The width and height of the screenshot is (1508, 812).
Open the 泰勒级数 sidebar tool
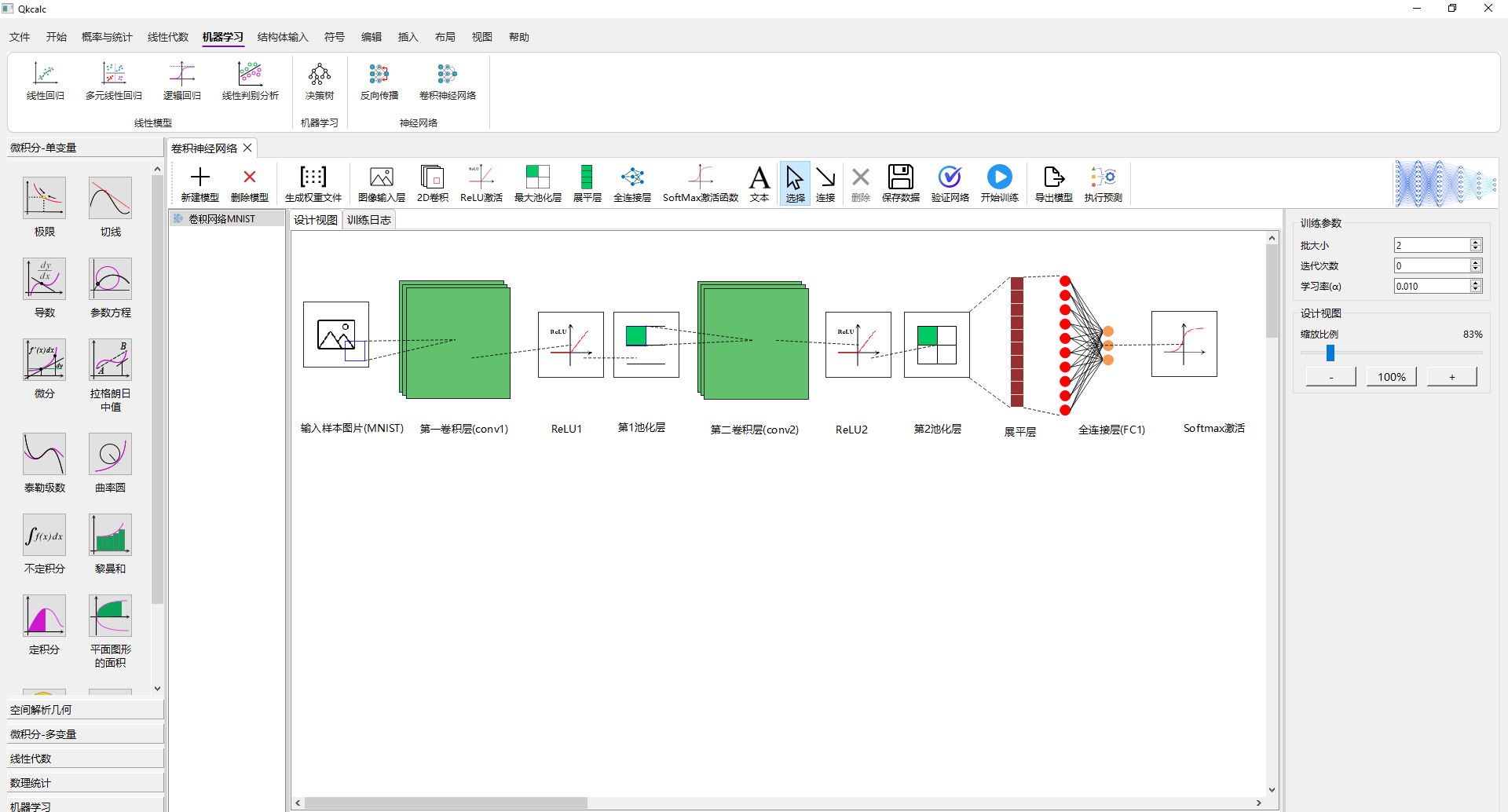tap(45, 463)
